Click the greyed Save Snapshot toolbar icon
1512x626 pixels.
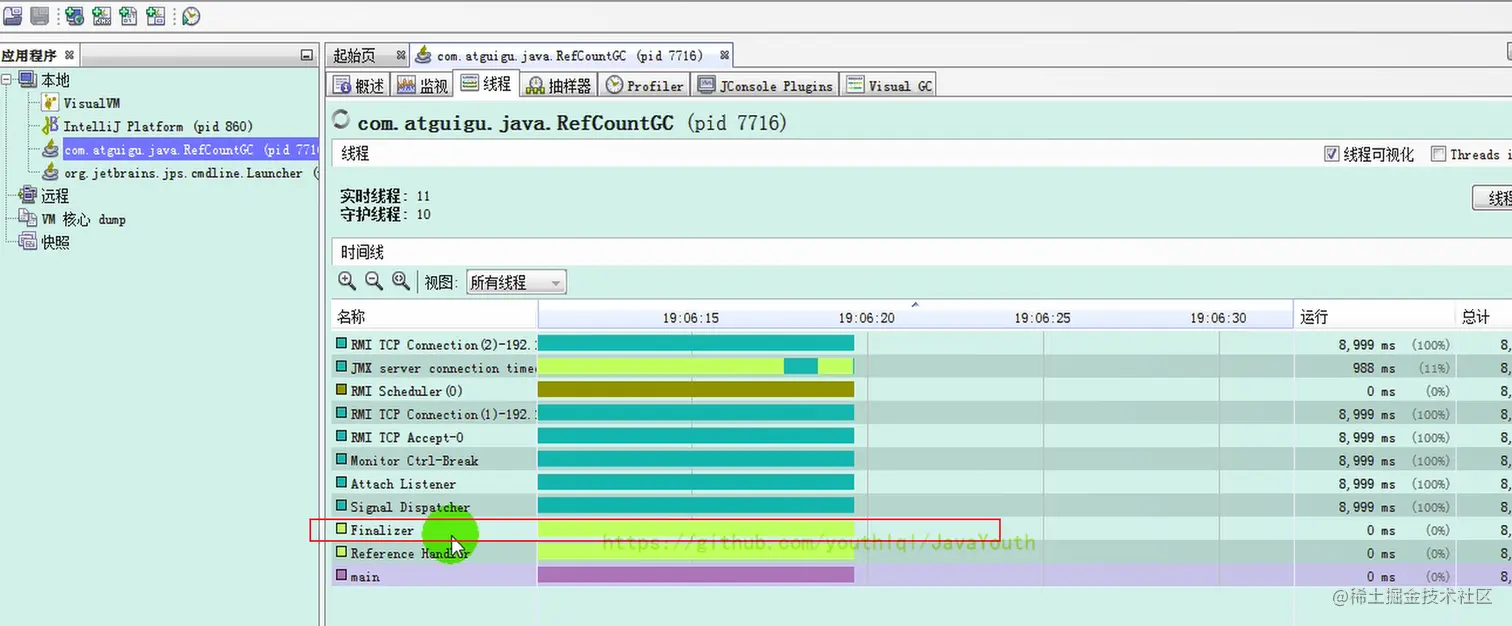click(40, 15)
